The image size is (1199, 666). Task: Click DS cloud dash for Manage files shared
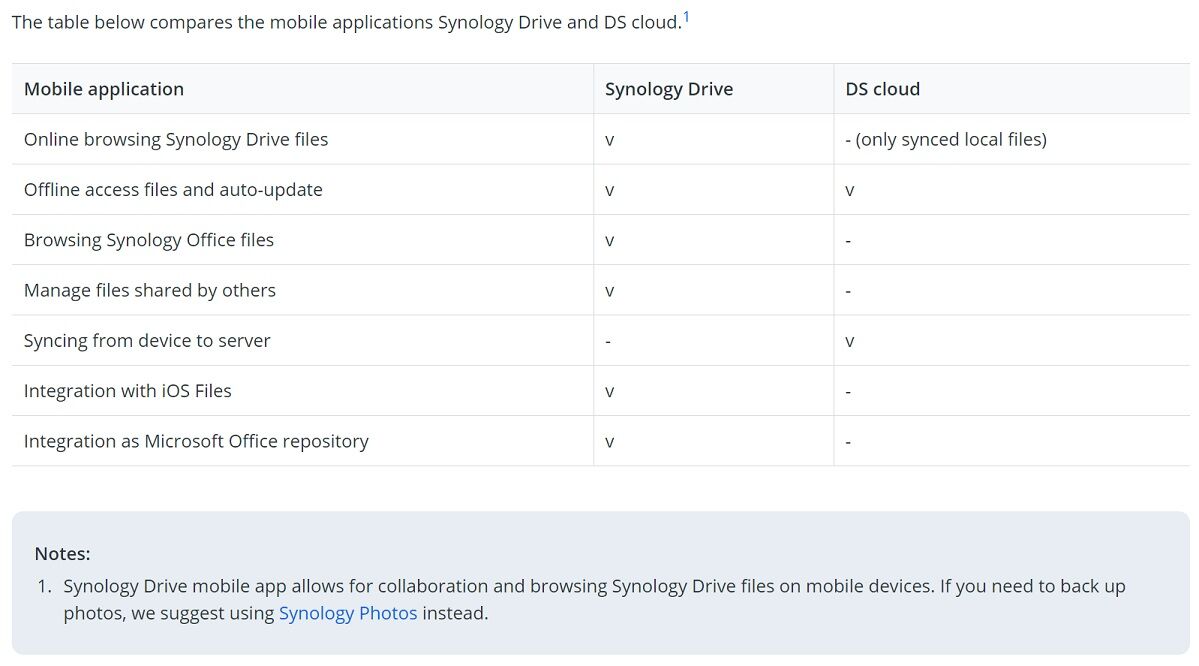[848, 292]
